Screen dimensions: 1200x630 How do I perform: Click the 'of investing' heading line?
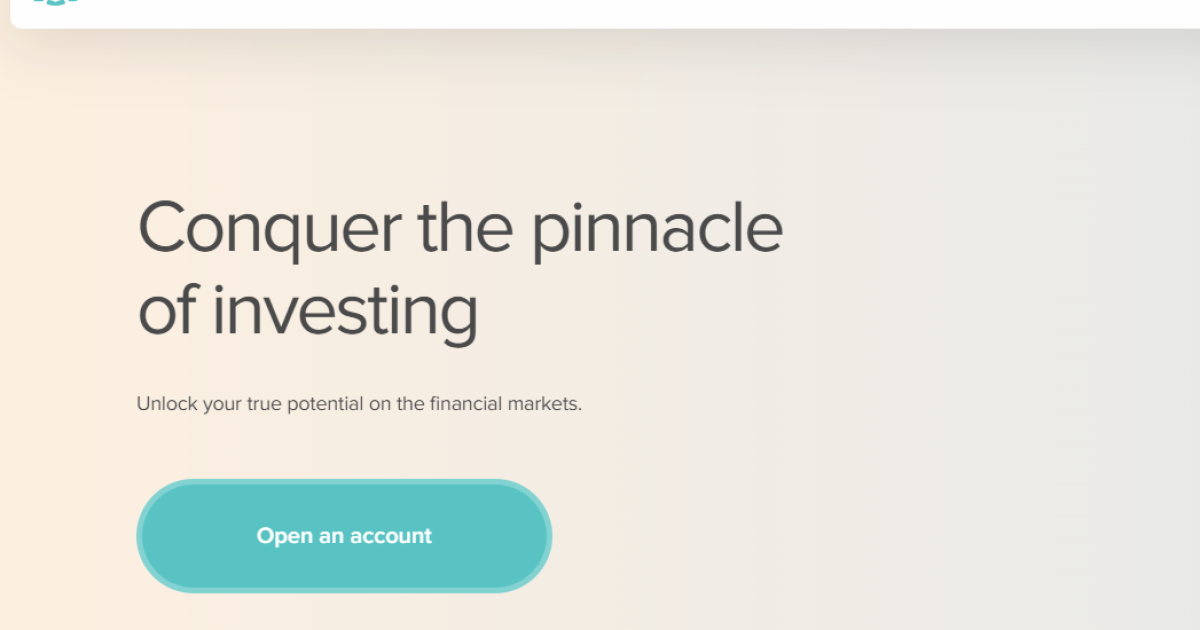pyautogui.click(x=308, y=309)
